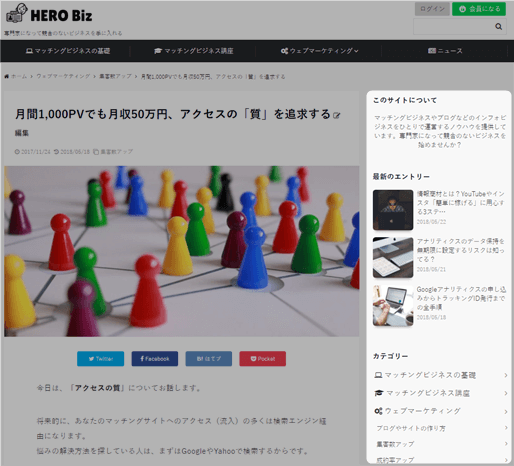Open マッチングビジネスの基礎 navigation menu item

point(68,51)
